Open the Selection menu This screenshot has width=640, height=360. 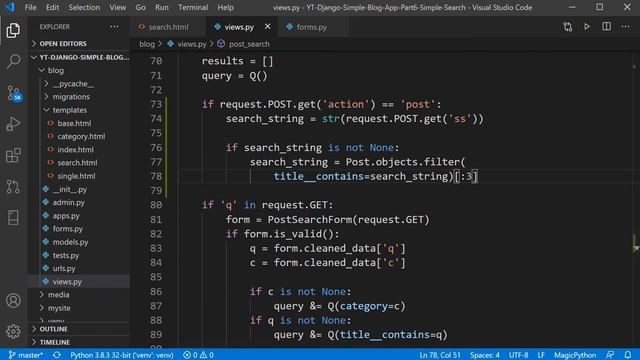point(84,7)
